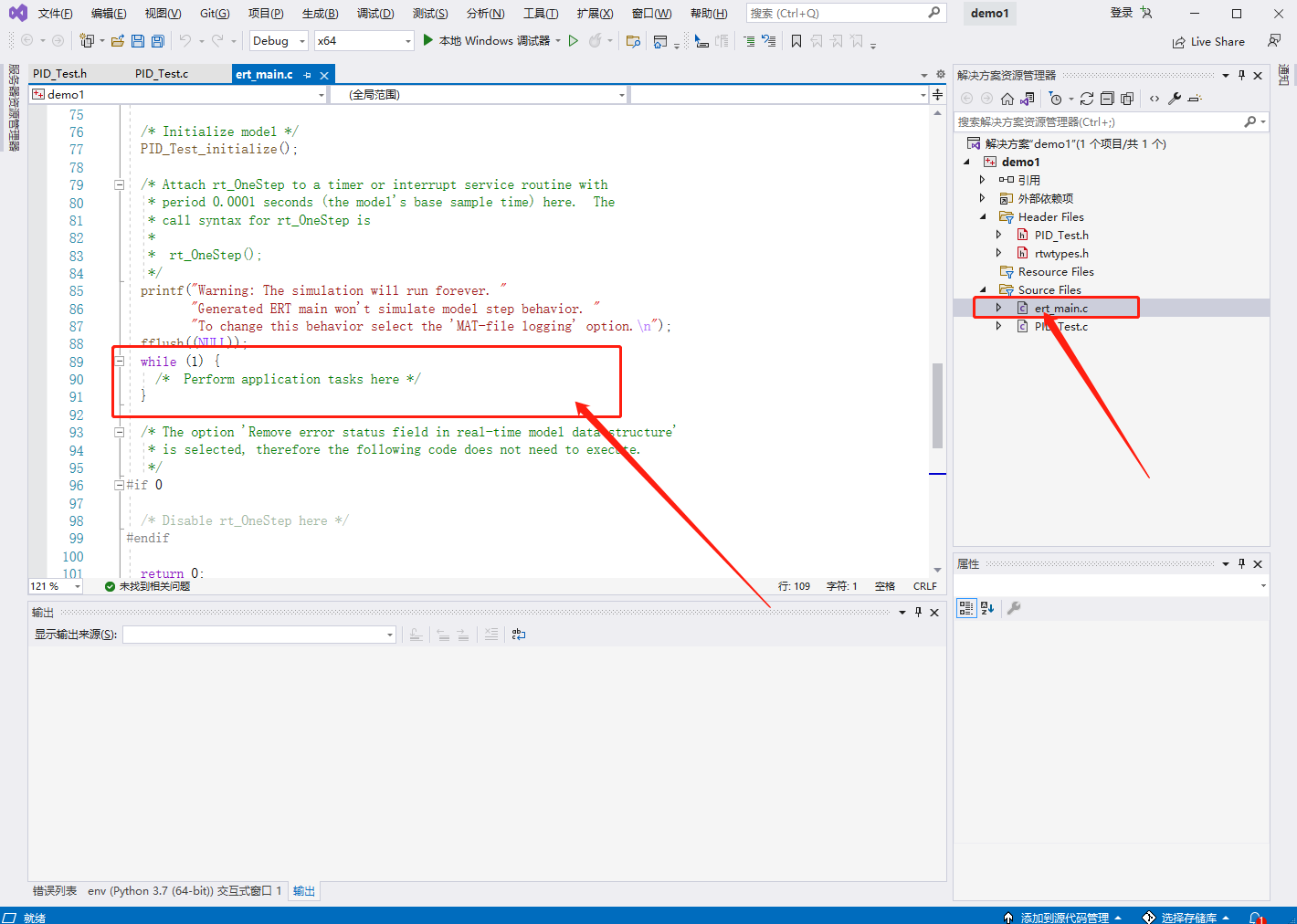Expand the 外部依赖项 node
The height and width of the screenshot is (924, 1297).
pyautogui.click(x=983, y=198)
